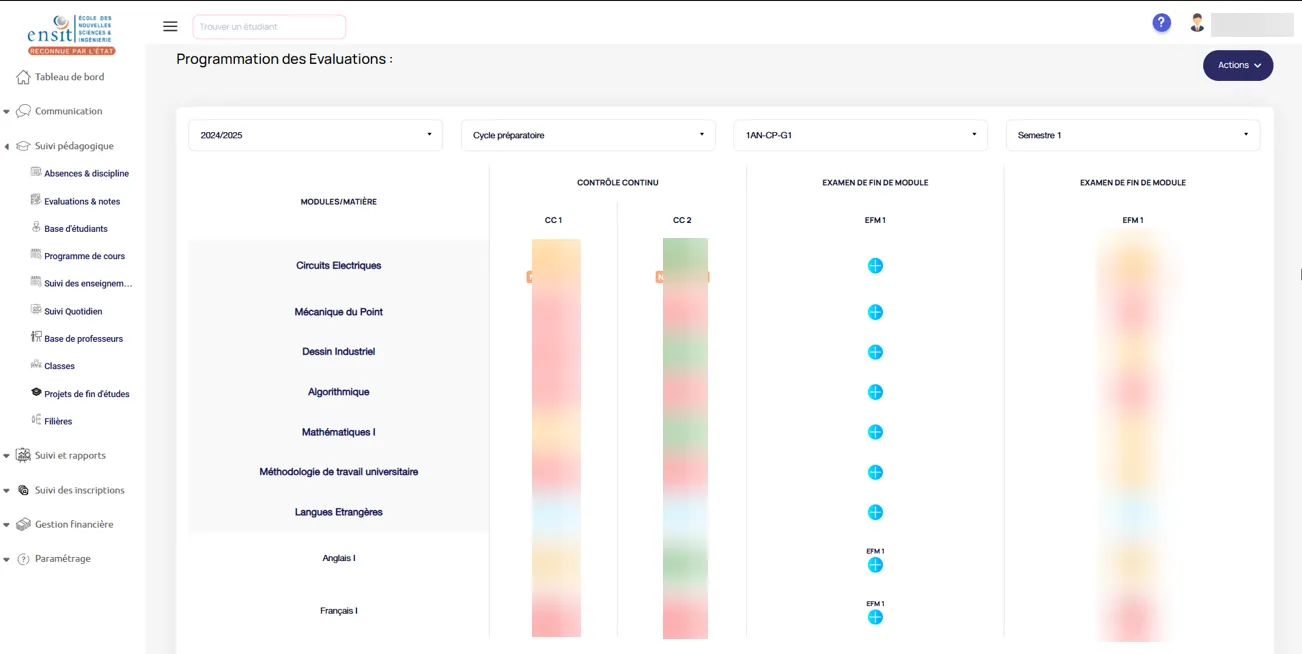
Task: Go to Evaluations & notes page
Action: (81, 202)
